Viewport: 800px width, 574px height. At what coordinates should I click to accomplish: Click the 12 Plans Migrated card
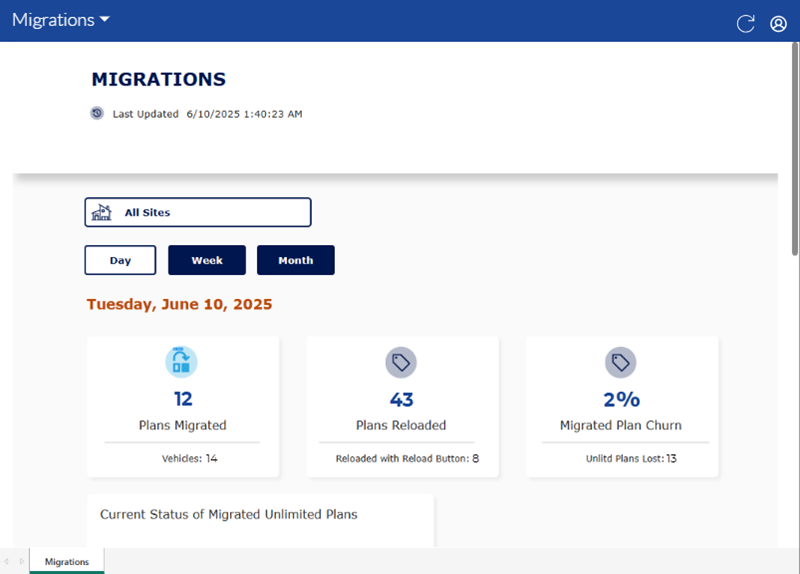coord(183,407)
